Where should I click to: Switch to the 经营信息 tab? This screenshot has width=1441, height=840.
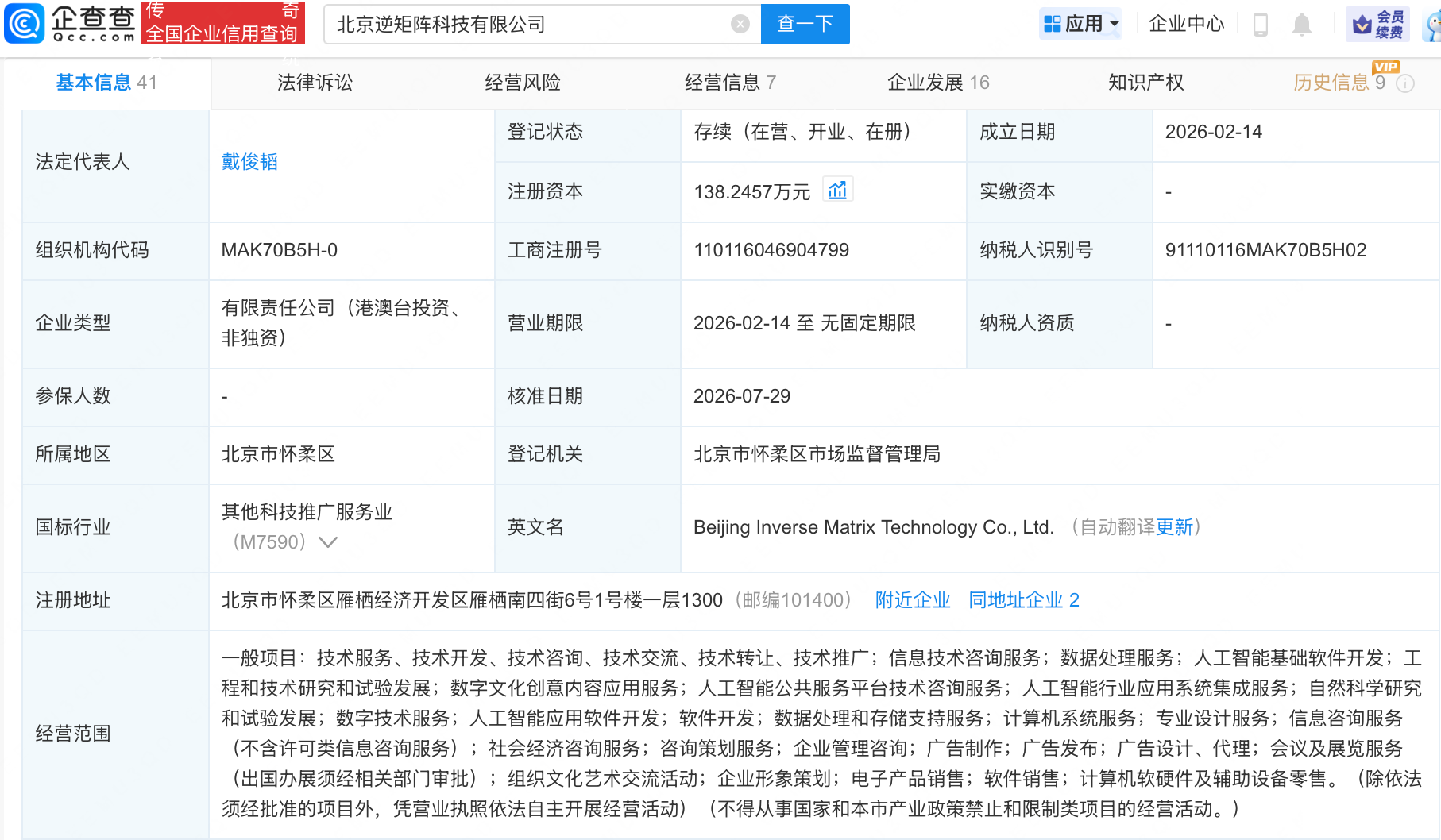(730, 83)
